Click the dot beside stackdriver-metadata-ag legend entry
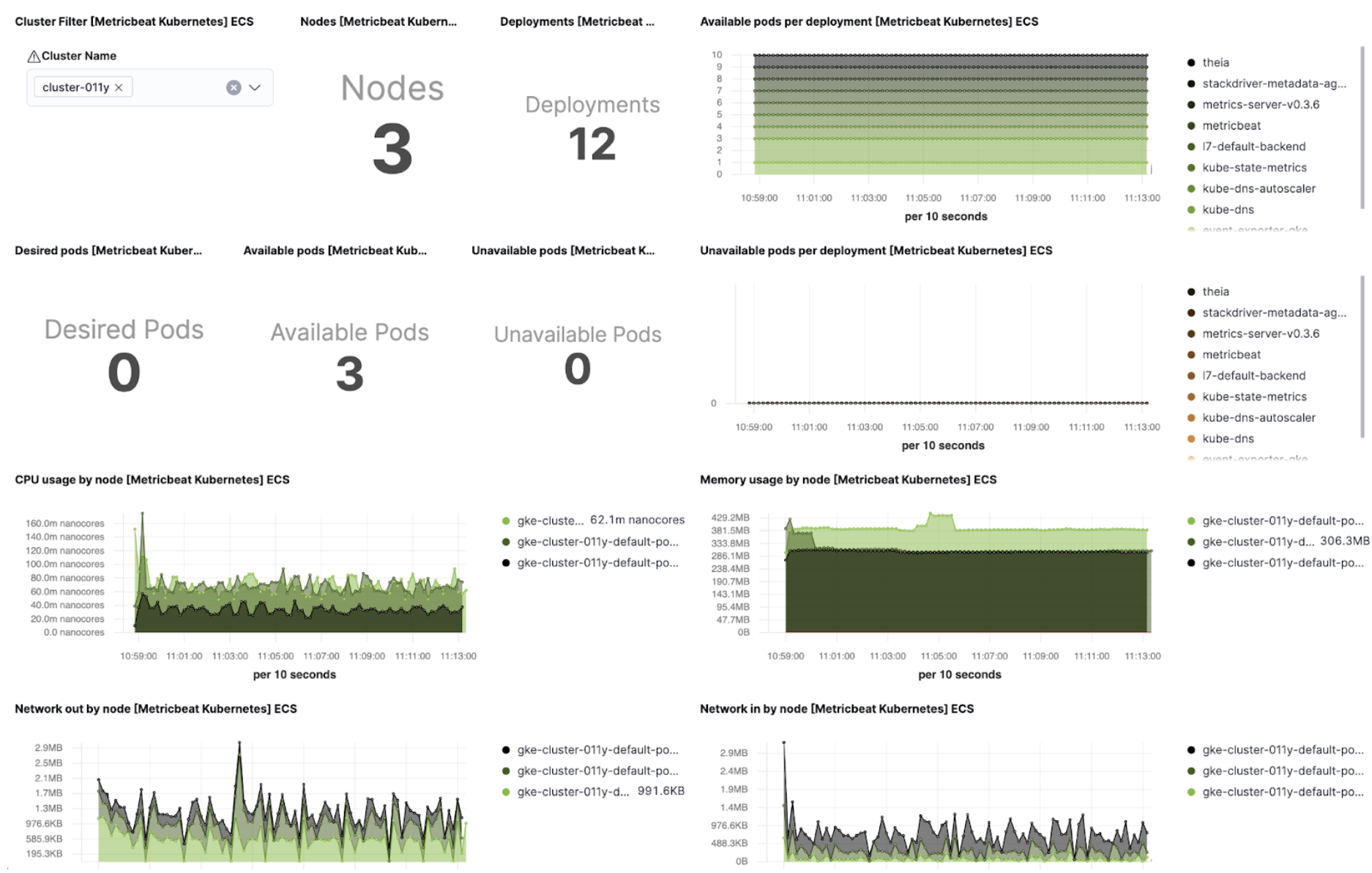The height and width of the screenshot is (873, 1372). click(x=1192, y=83)
